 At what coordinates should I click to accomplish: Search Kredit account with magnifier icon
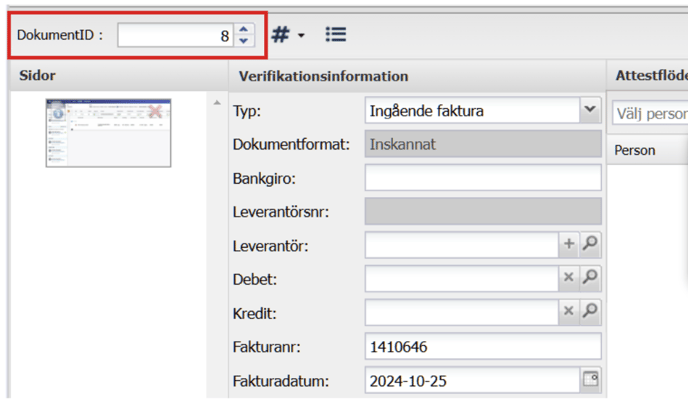pos(590,311)
